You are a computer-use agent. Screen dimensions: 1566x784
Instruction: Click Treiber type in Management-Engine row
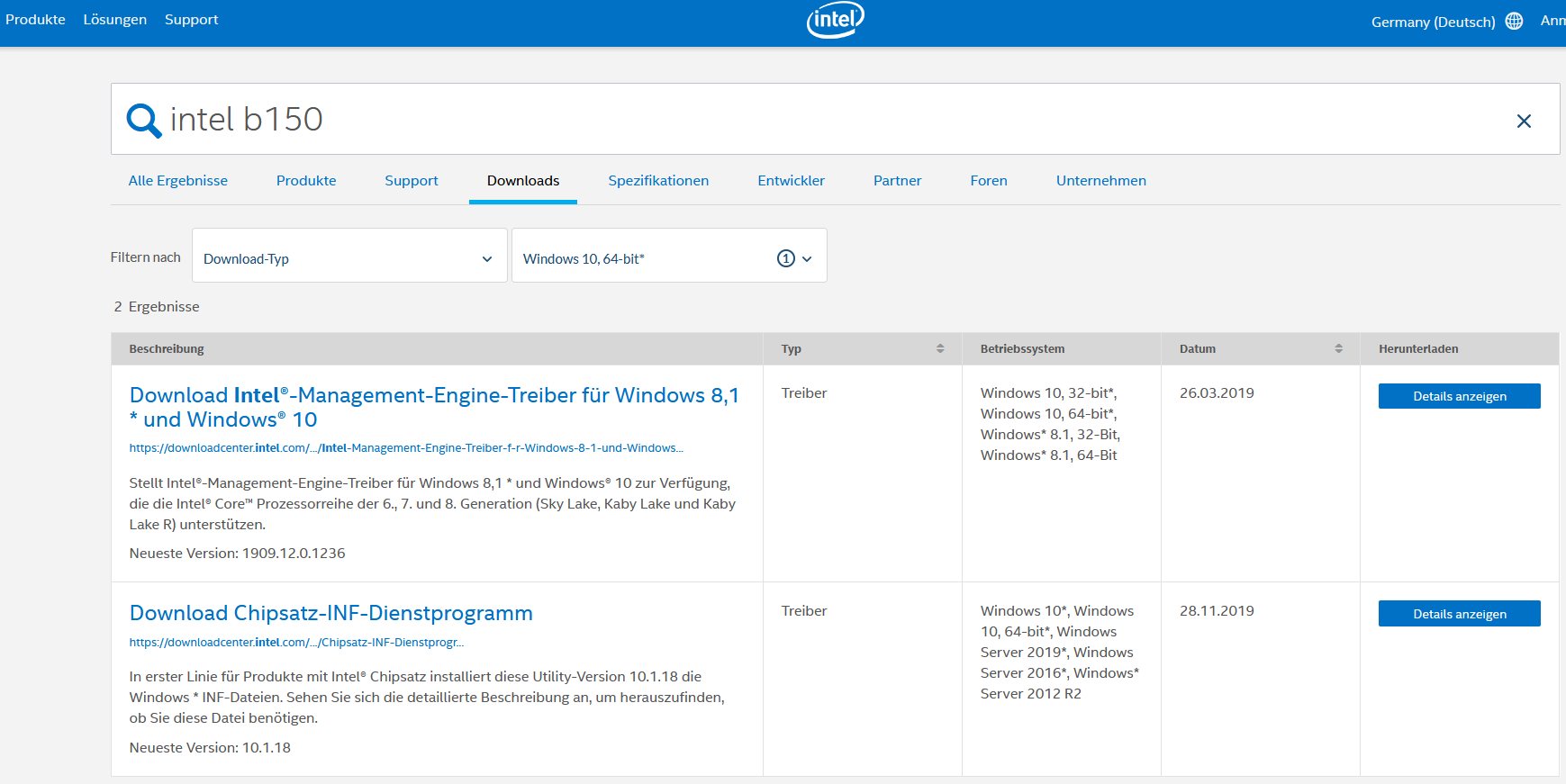pyautogui.click(x=804, y=393)
